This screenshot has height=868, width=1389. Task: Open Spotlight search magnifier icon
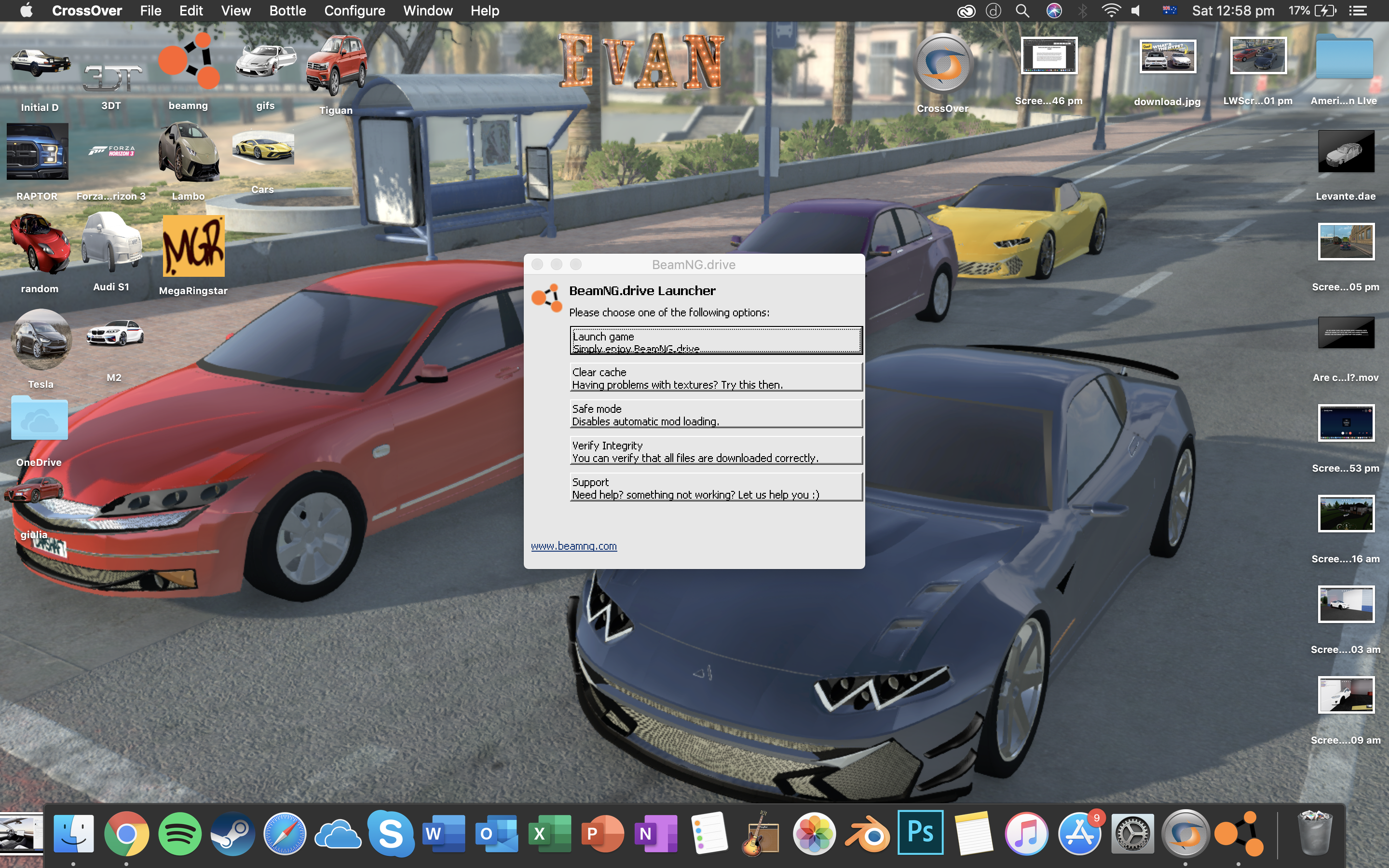coord(1022,10)
